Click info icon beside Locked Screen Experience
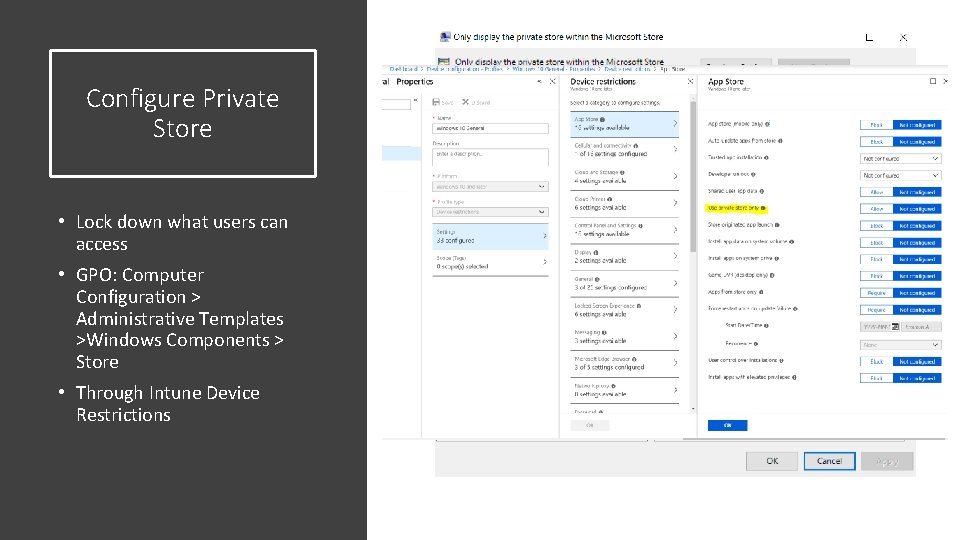 click(x=639, y=306)
